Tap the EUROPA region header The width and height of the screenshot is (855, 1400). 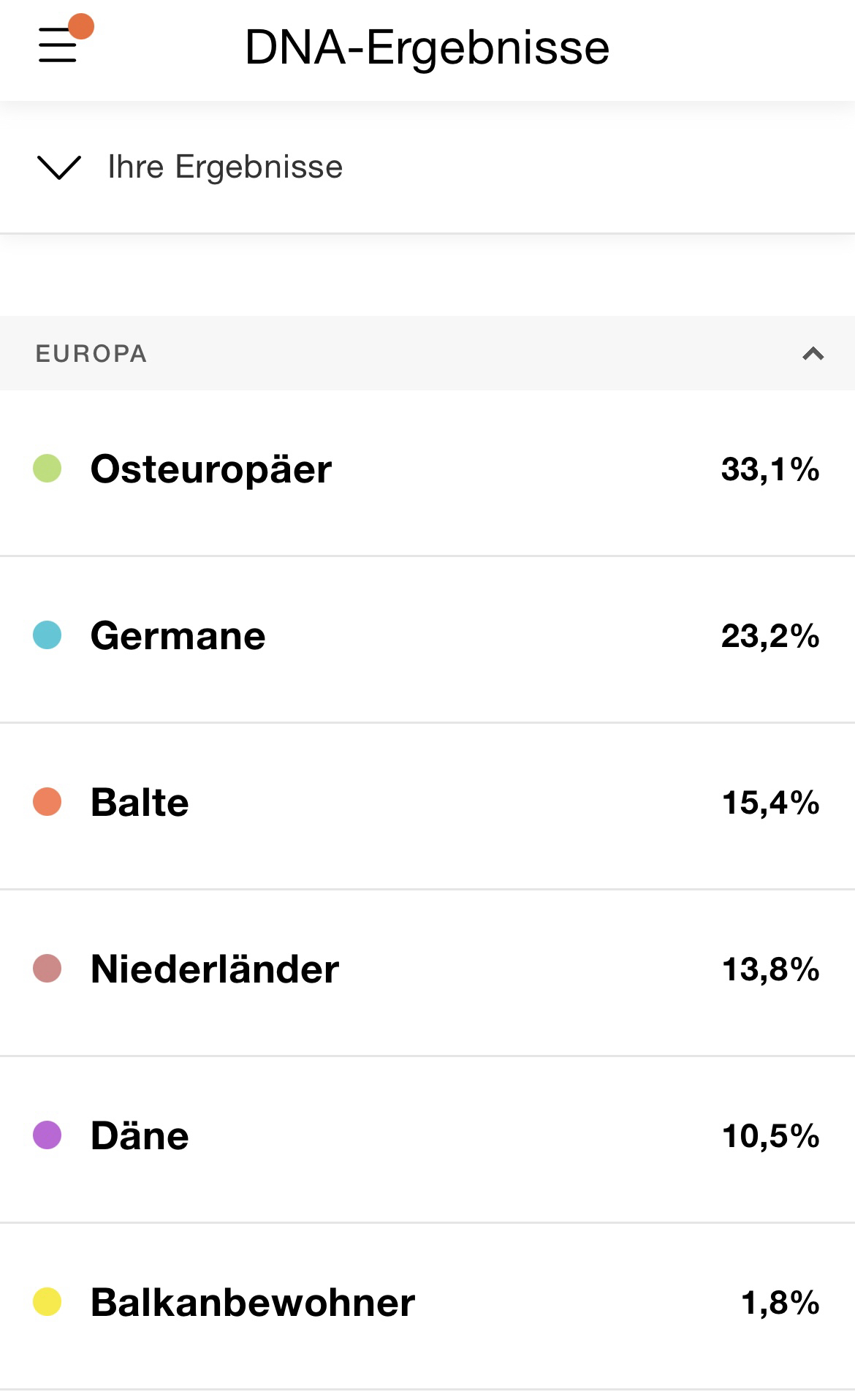(91, 354)
